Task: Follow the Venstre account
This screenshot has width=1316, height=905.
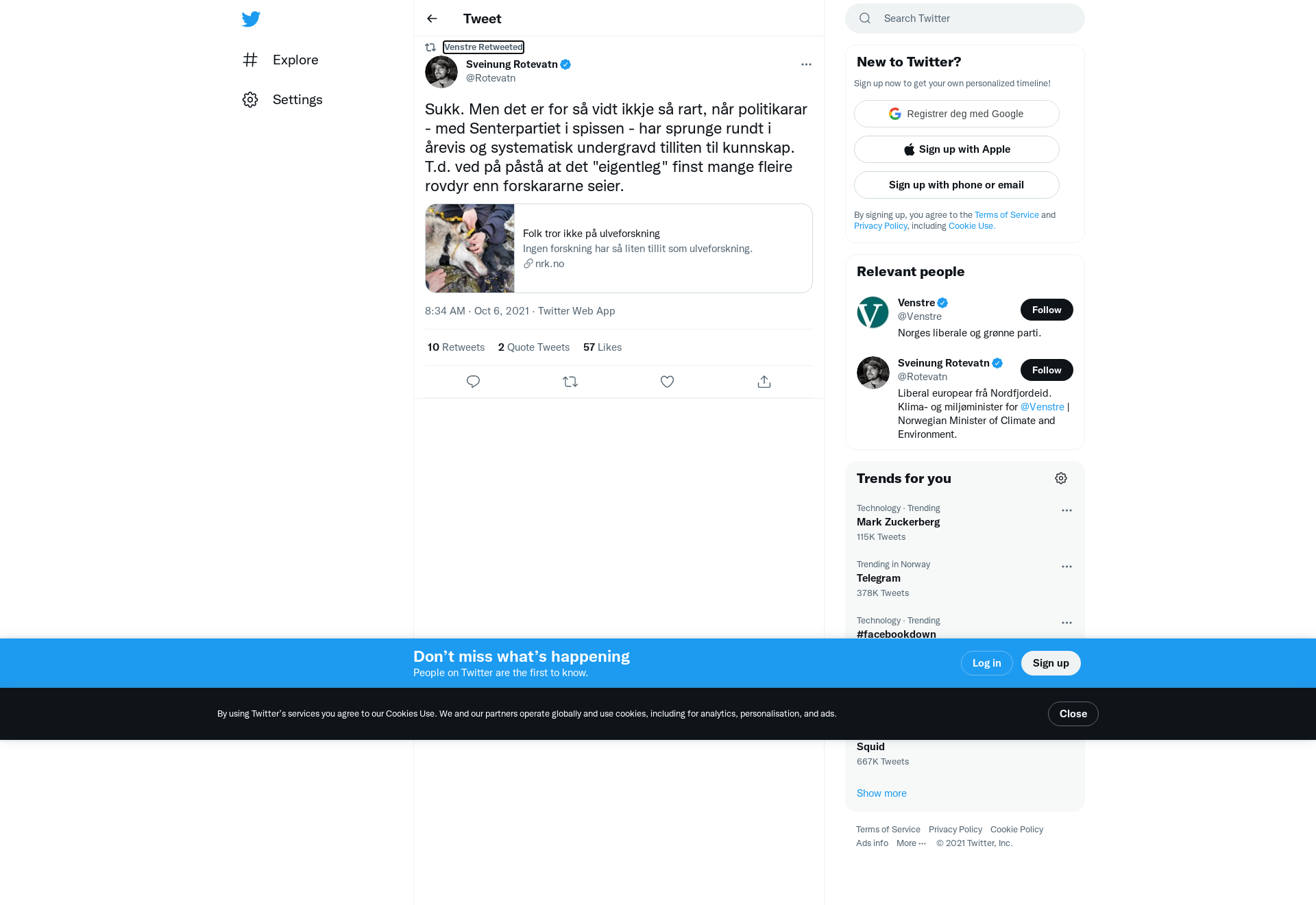Action: (1047, 310)
